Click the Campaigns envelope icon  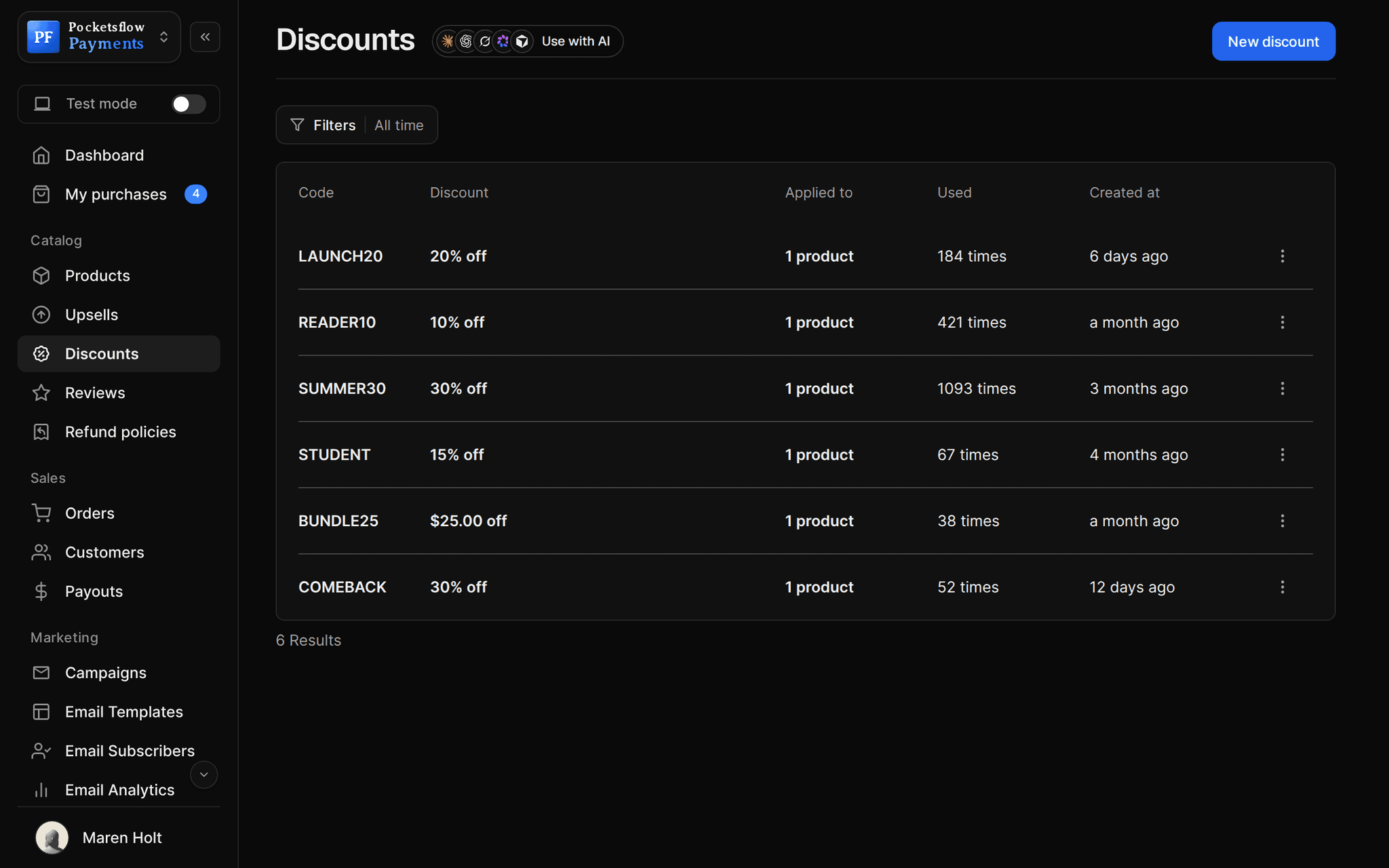[x=41, y=673]
